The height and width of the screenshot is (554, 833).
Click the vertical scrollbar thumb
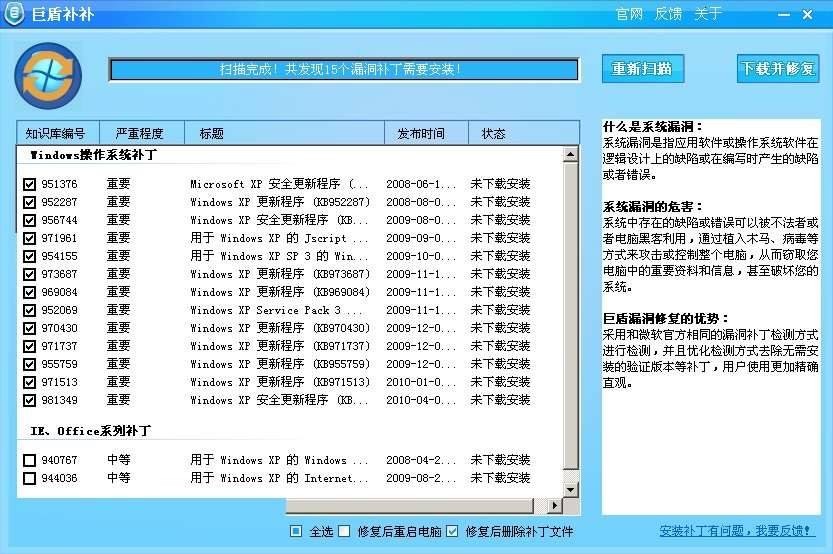571,316
